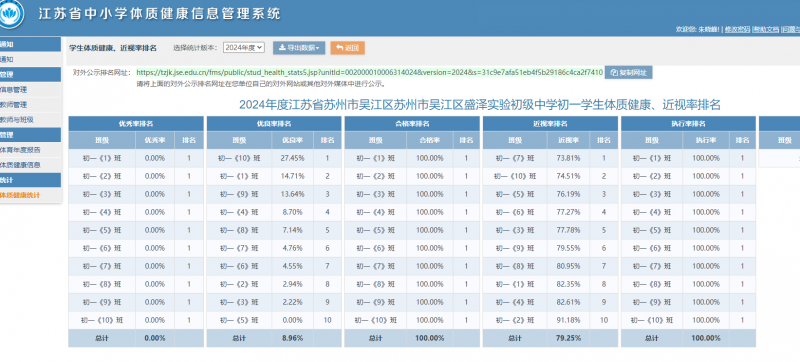
Task: Click the 优良率 column header
Action: [292, 140]
